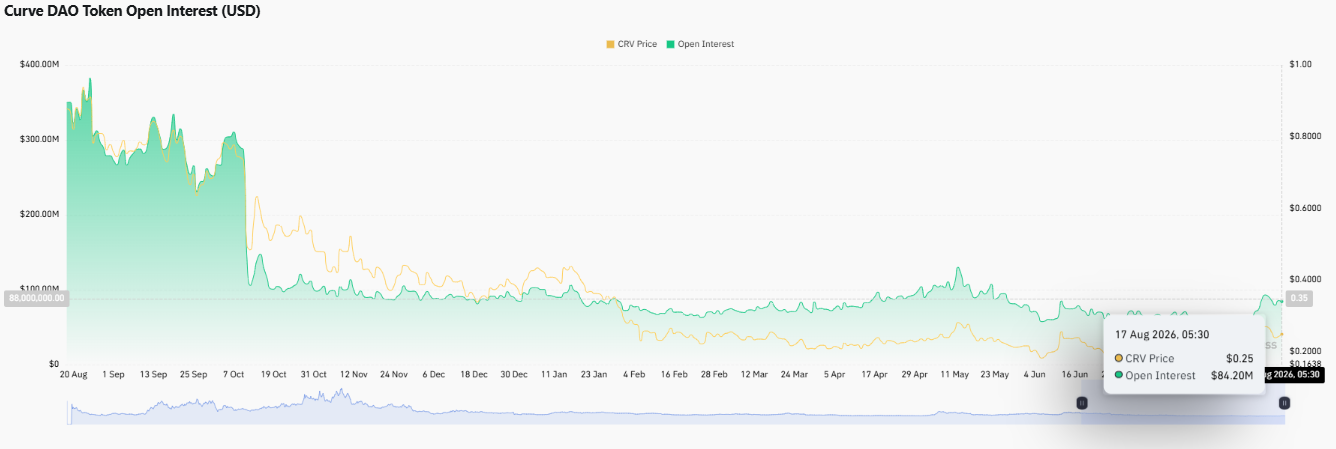Click the $300.00M left axis label
1336x449 pixels.
point(39,139)
